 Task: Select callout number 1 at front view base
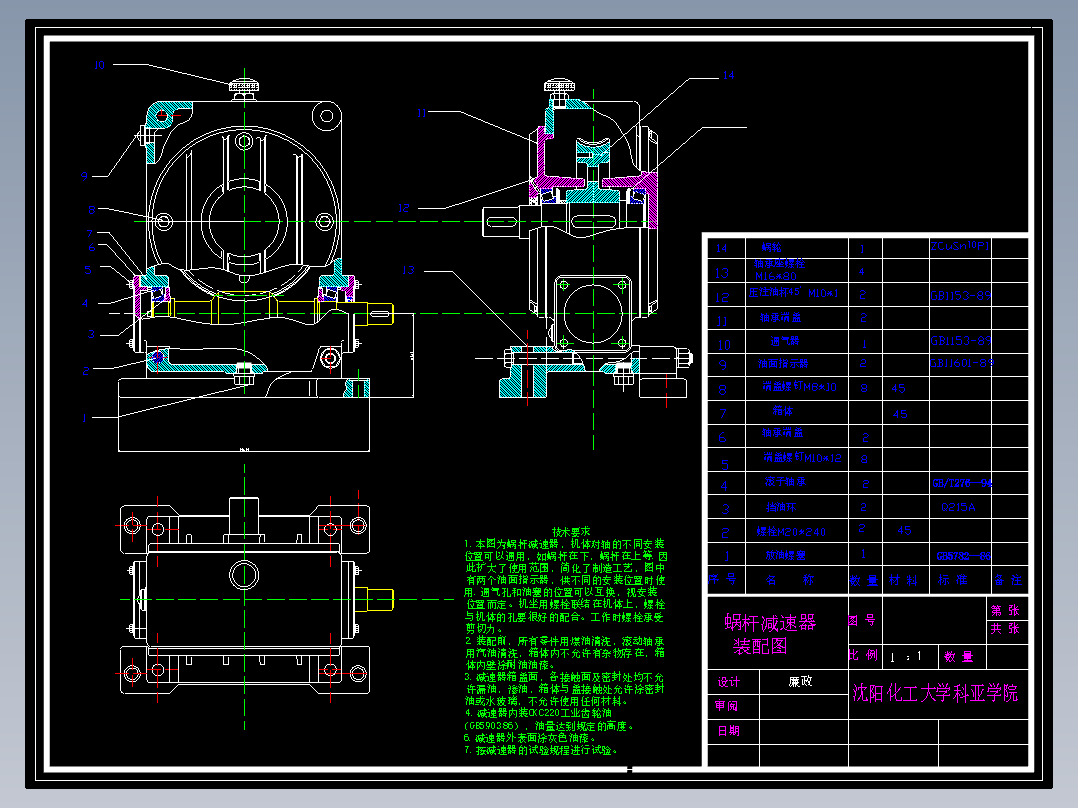click(85, 417)
